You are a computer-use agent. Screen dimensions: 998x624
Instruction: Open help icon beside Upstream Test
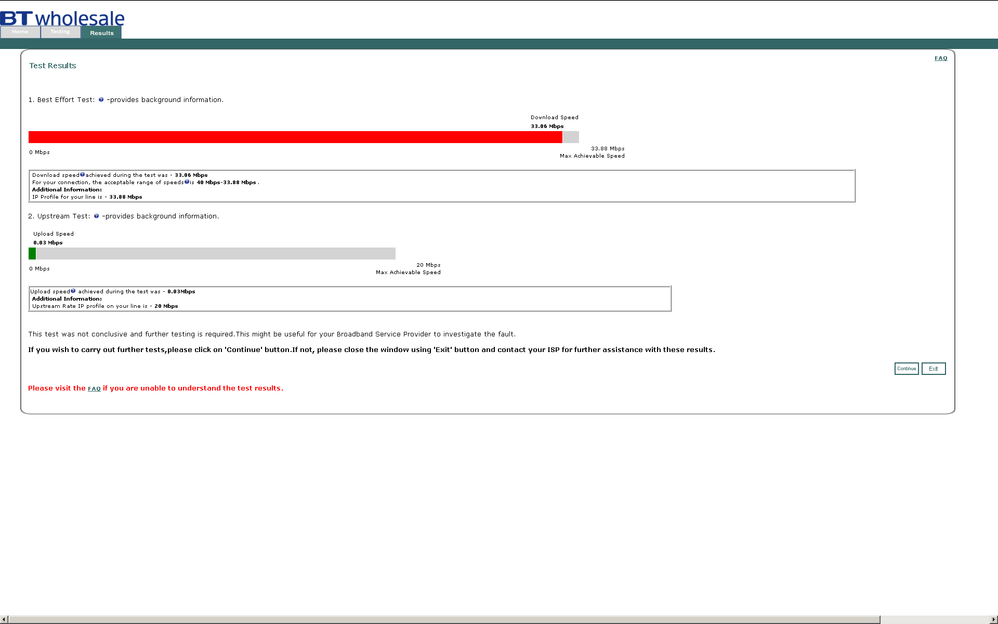pos(97,216)
